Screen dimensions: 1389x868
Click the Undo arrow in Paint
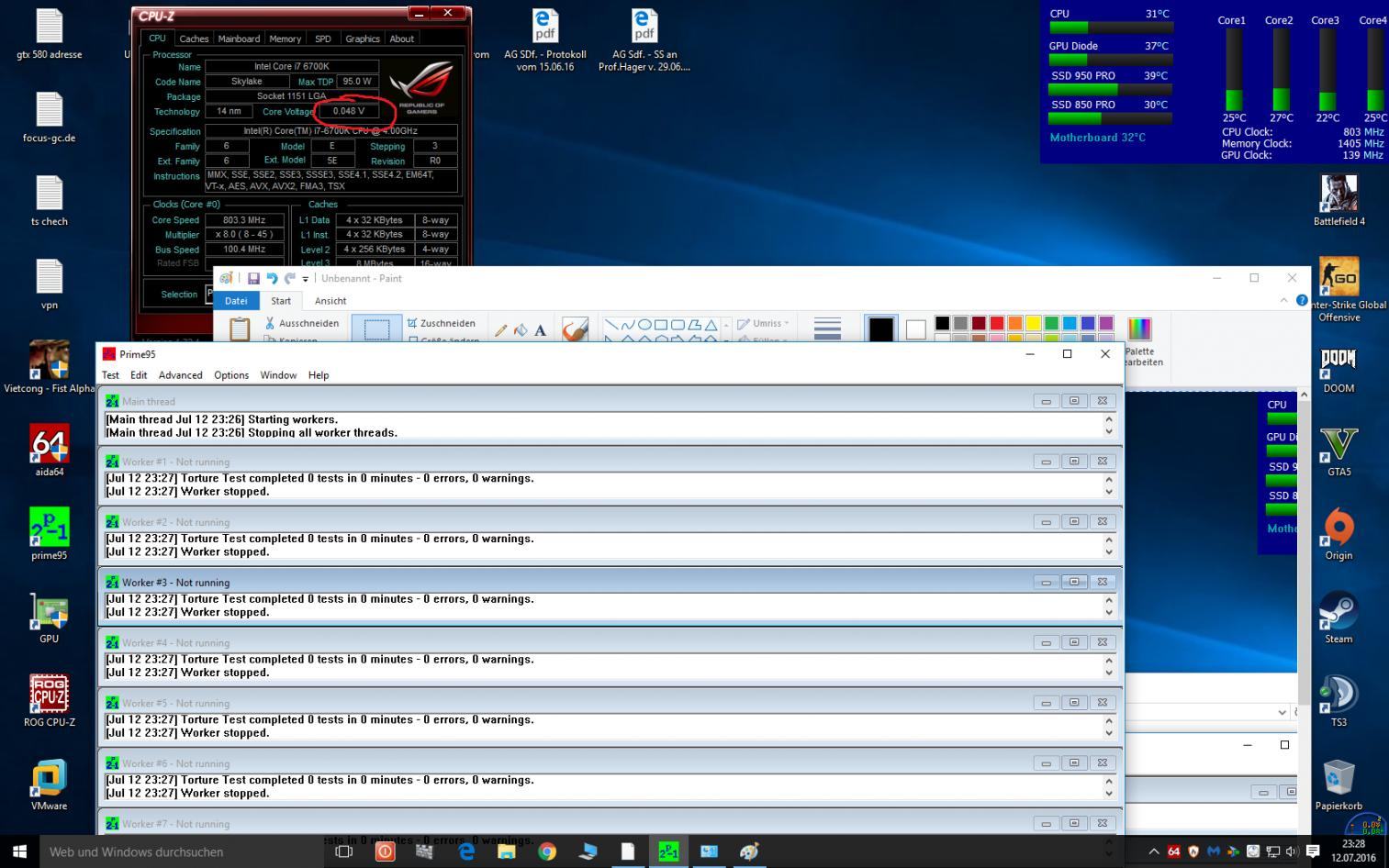pos(272,278)
